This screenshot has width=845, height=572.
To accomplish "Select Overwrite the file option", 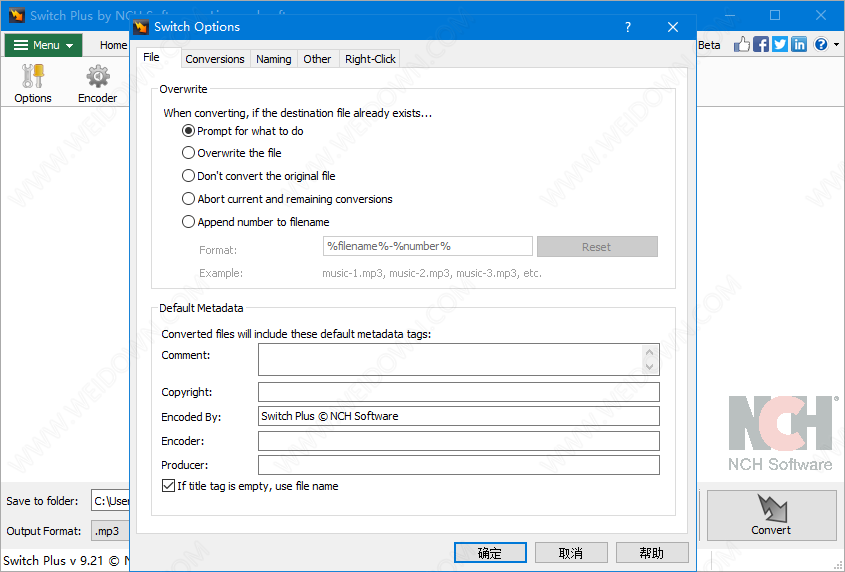I will 232,153.
